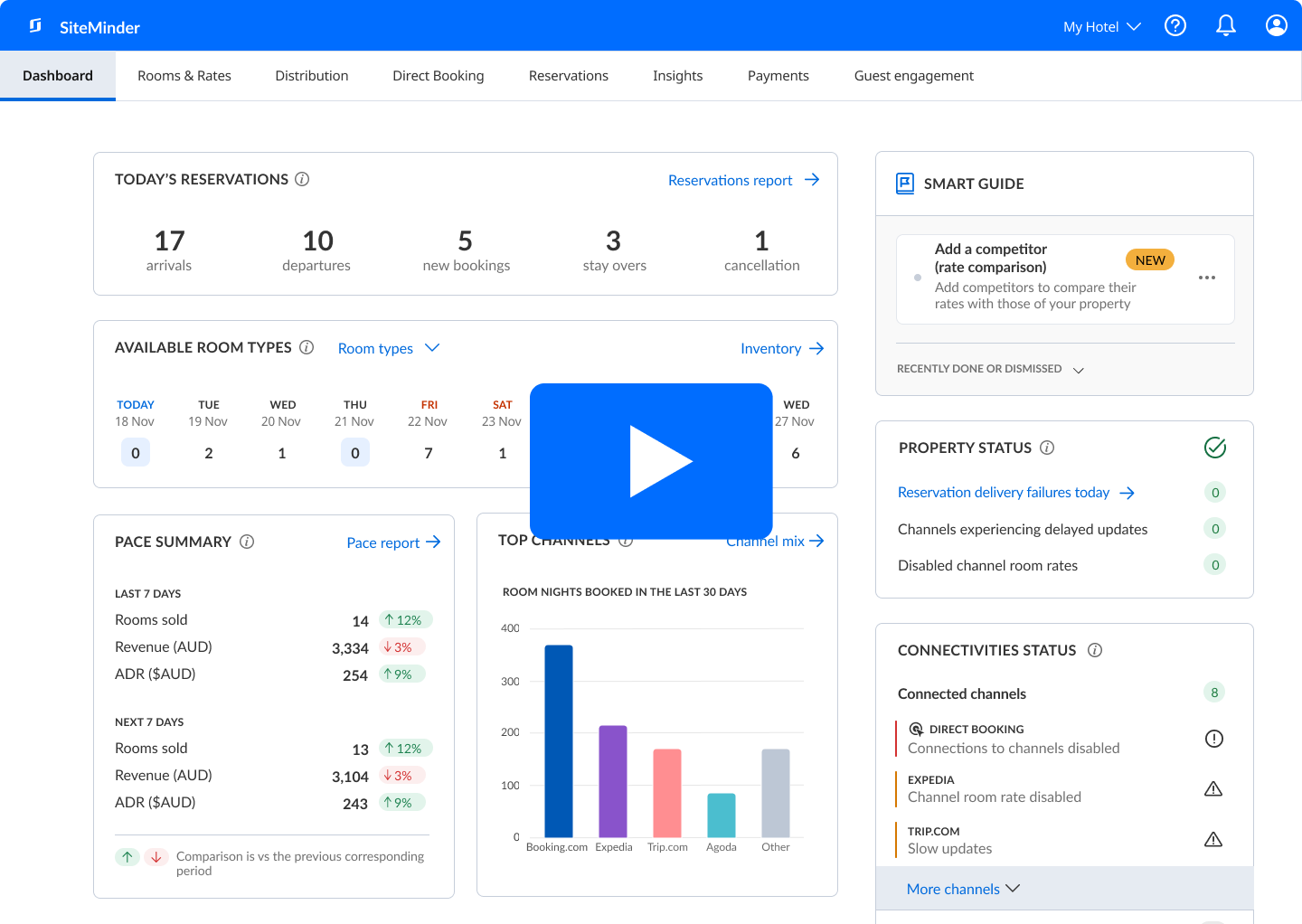Click the Property Status info icon

(x=1047, y=448)
